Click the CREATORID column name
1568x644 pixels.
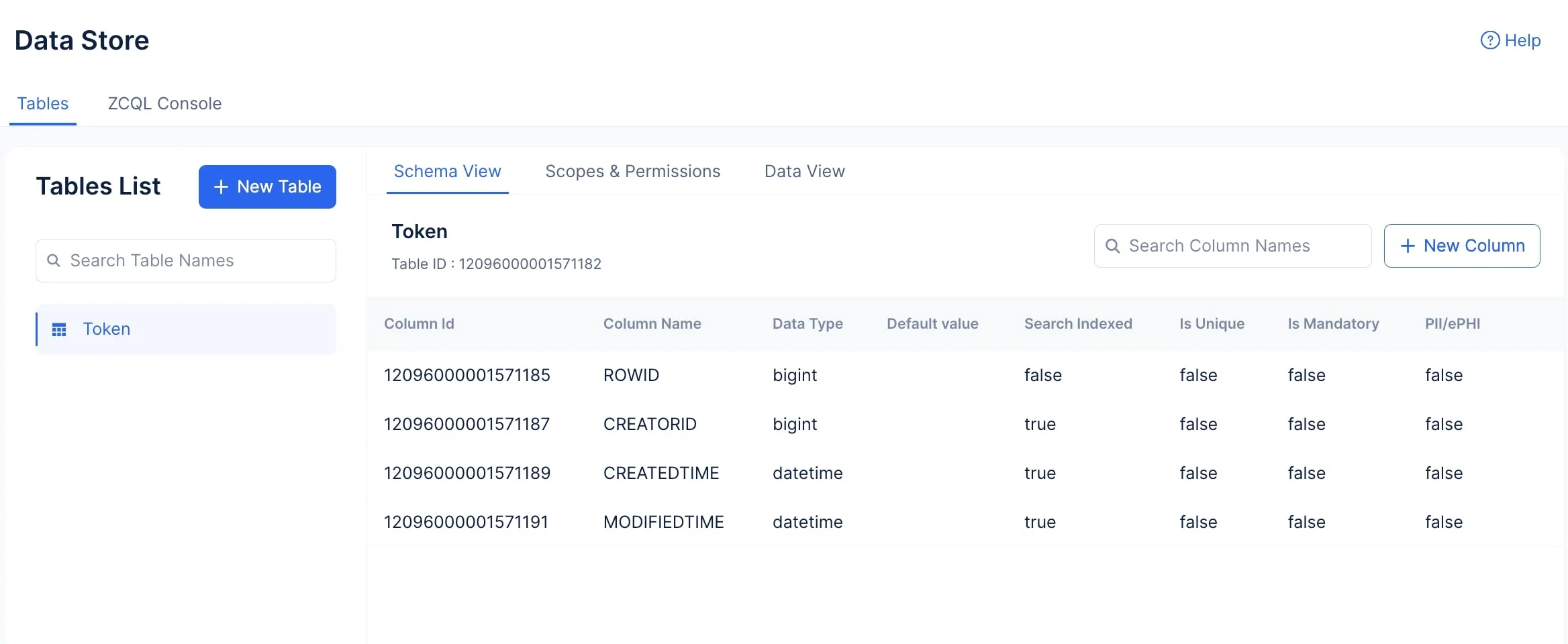pyautogui.click(x=650, y=424)
